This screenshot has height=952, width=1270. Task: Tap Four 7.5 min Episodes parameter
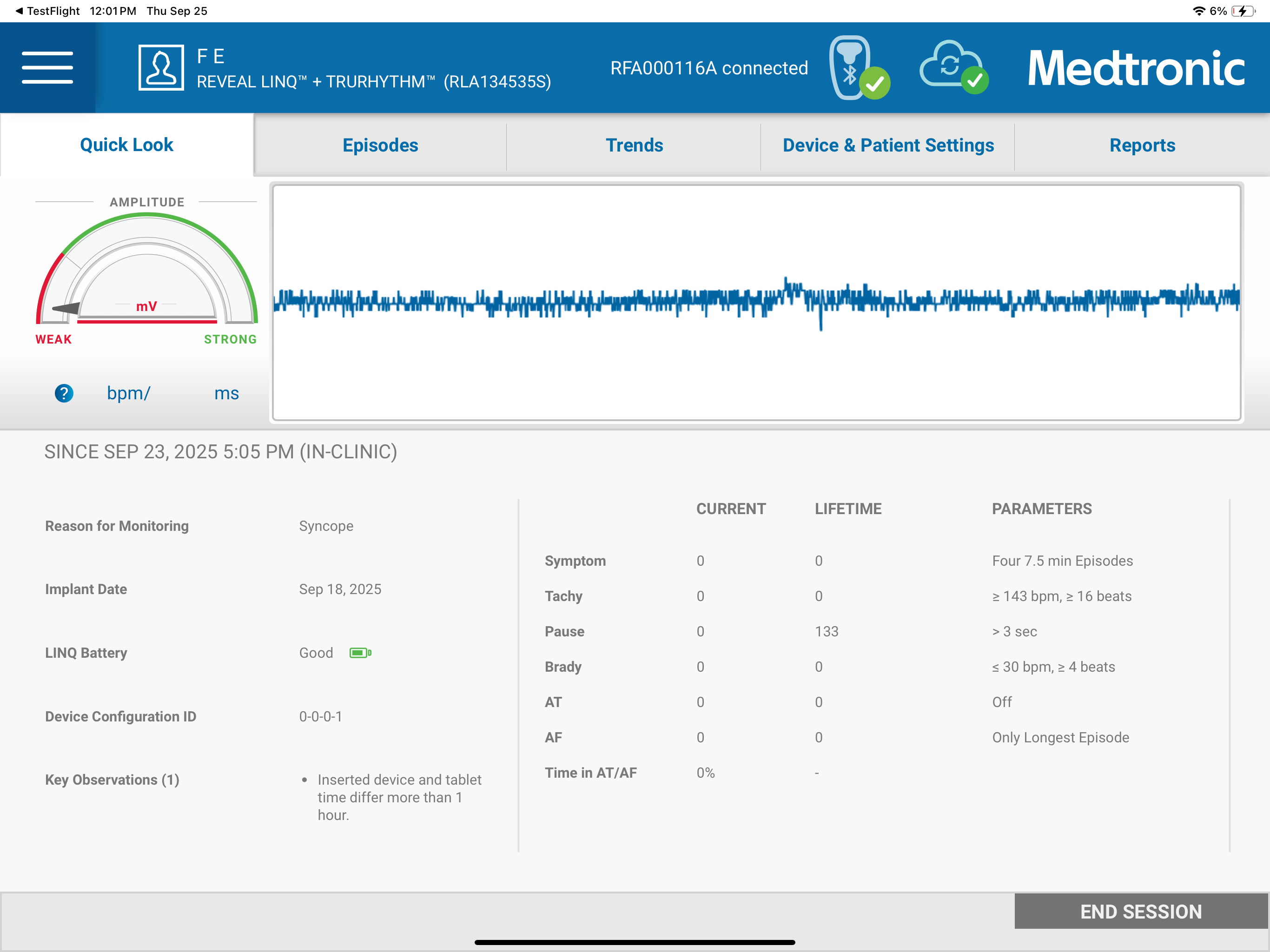[1062, 561]
